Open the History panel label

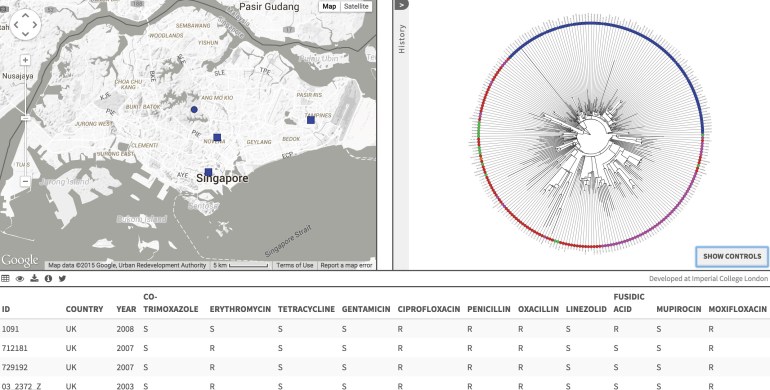[x=402, y=39]
